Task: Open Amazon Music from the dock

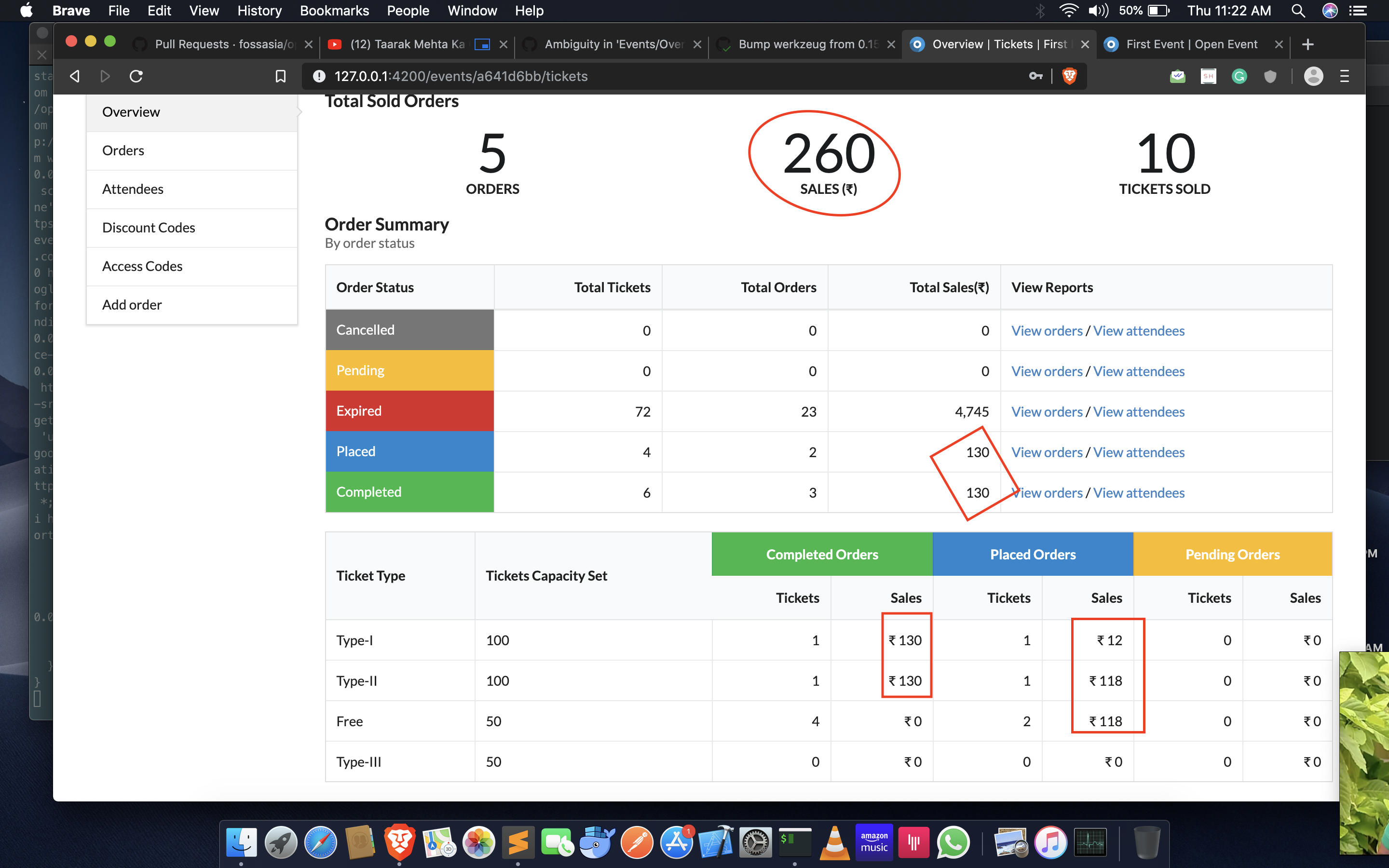Action: pyautogui.click(x=873, y=843)
